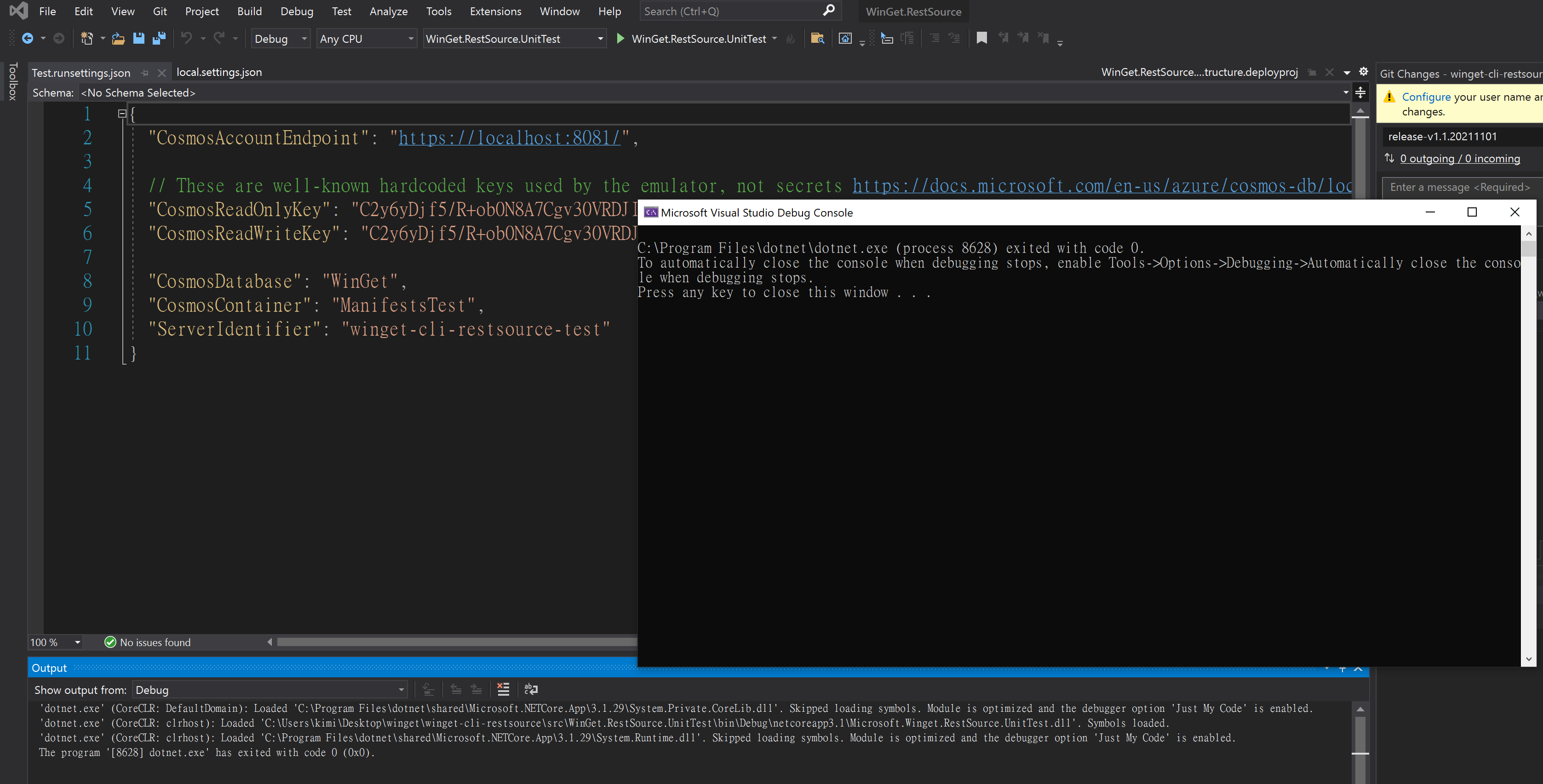This screenshot has height=784, width=1543.
Task: Close the Test.runsettings.json tab
Action: tap(161, 73)
